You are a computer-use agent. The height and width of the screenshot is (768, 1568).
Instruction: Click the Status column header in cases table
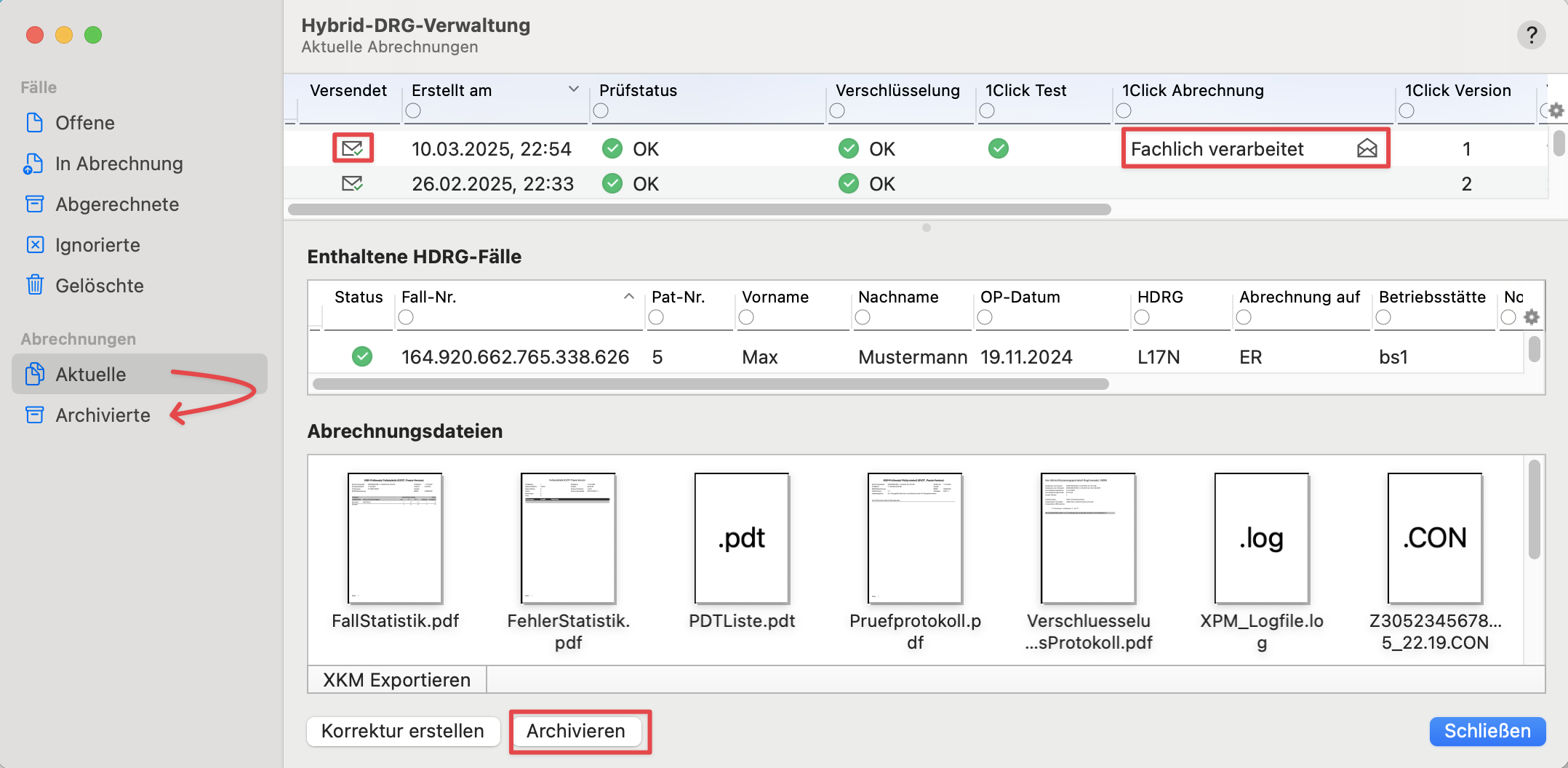359,297
